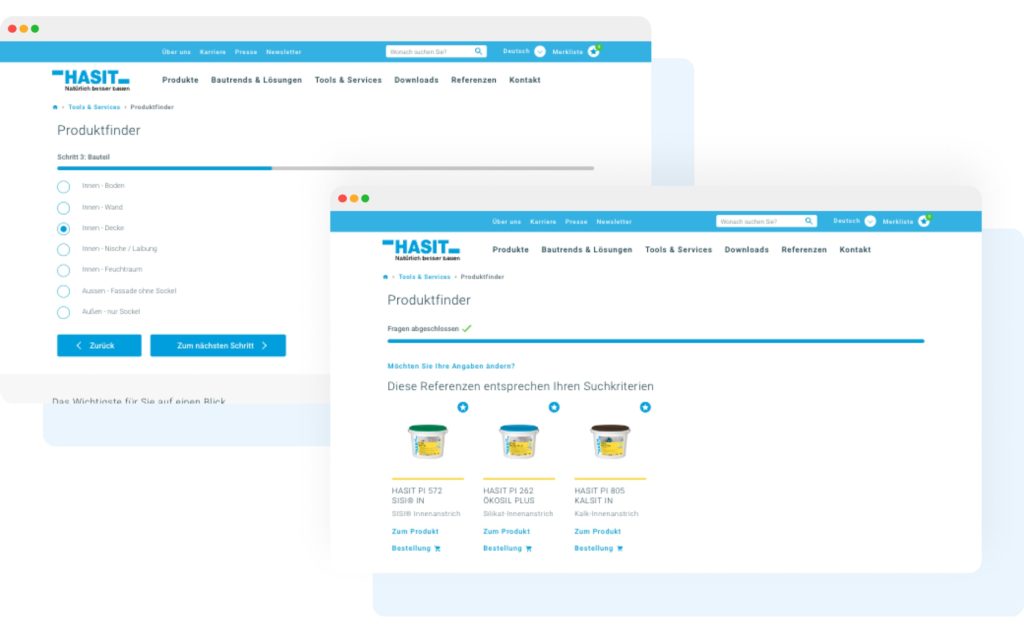Click the HASIT logo in the results window
The height and width of the screenshot is (638, 1024).
[x=421, y=249]
